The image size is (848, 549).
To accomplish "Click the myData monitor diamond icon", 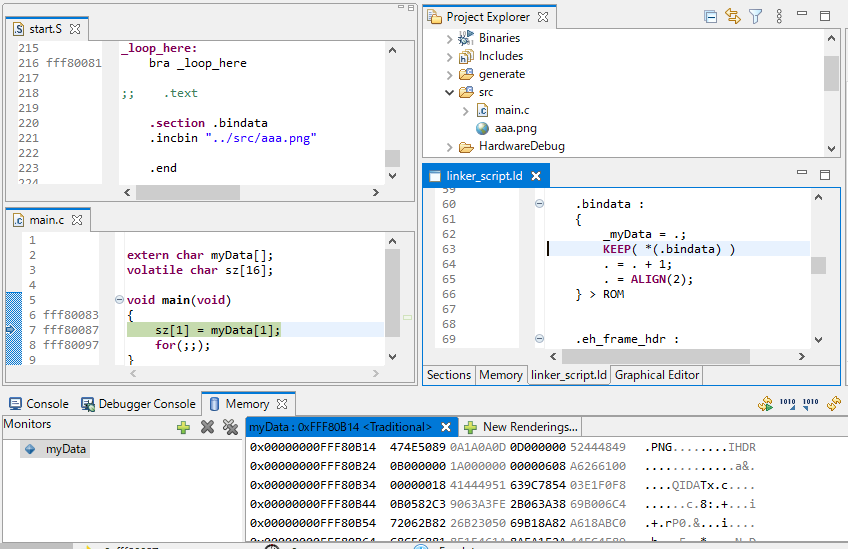I will pyautogui.click(x=30, y=449).
